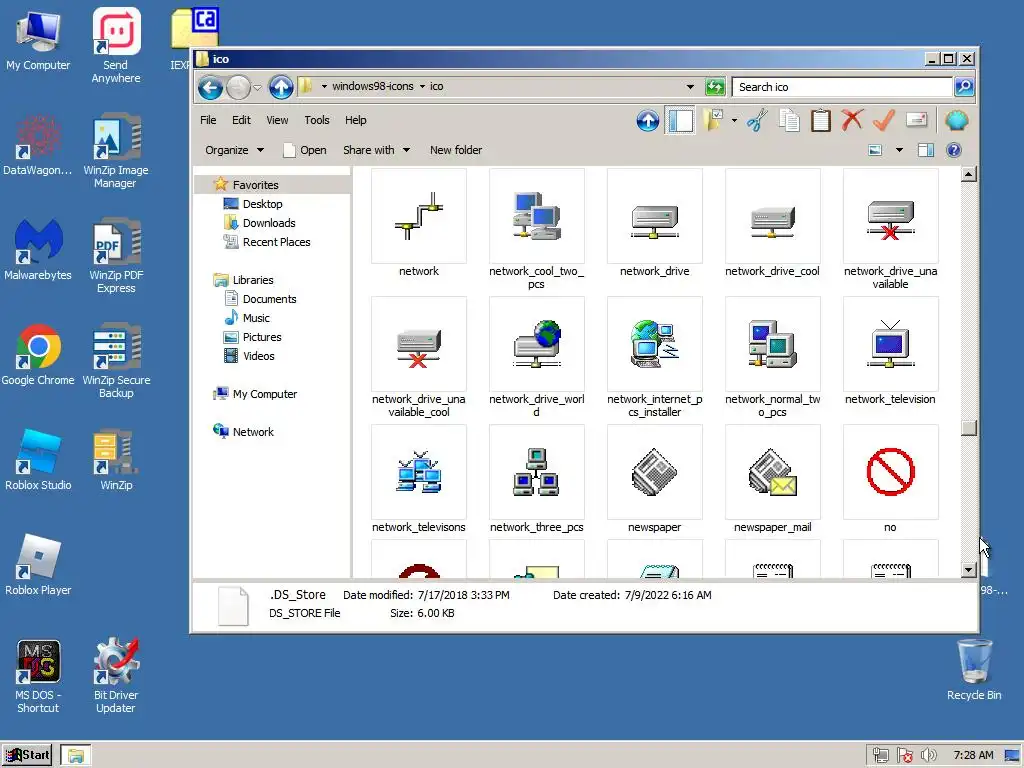1024x768 pixels.
Task: Select the network_cool_two_pcs file
Action: 536,229
